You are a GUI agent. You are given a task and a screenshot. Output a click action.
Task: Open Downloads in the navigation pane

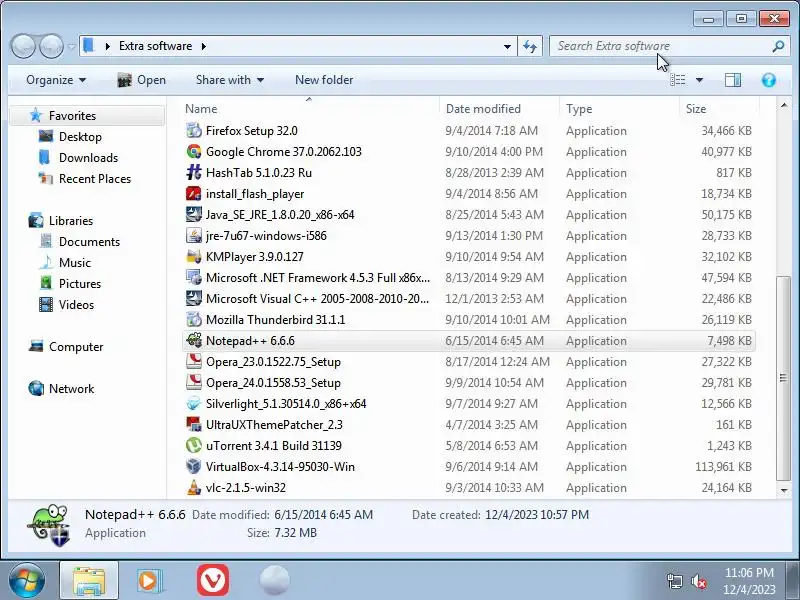88,158
